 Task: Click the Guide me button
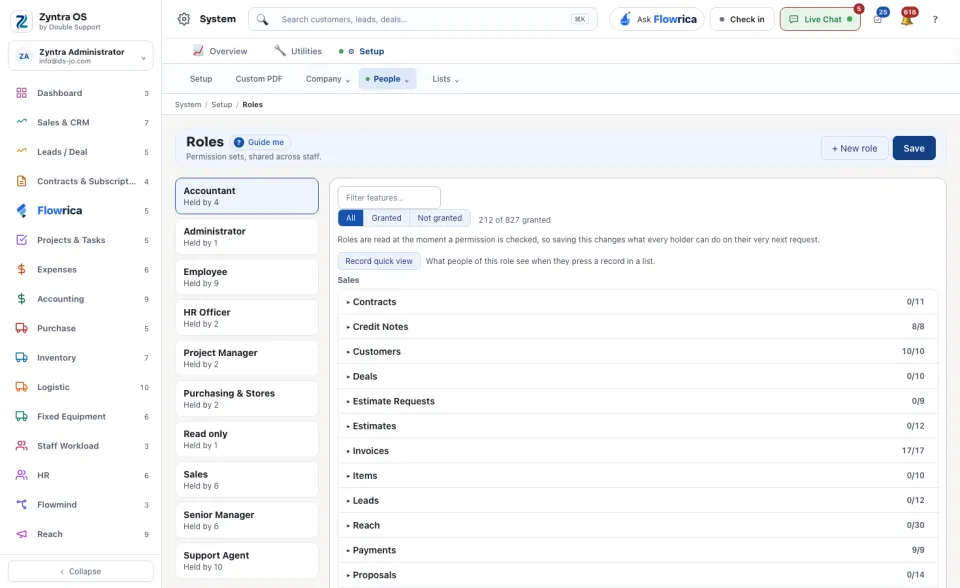(x=260, y=142)
